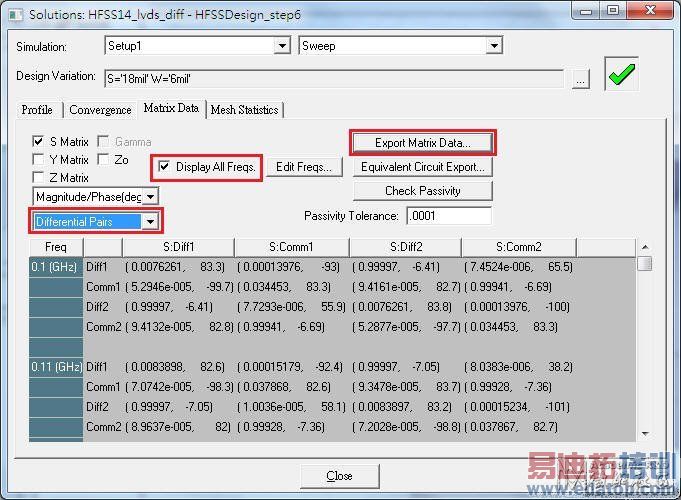
Task: Expand the Magnitude/Phase(deg) format dropdown
Action: click(x=150, y=197)
